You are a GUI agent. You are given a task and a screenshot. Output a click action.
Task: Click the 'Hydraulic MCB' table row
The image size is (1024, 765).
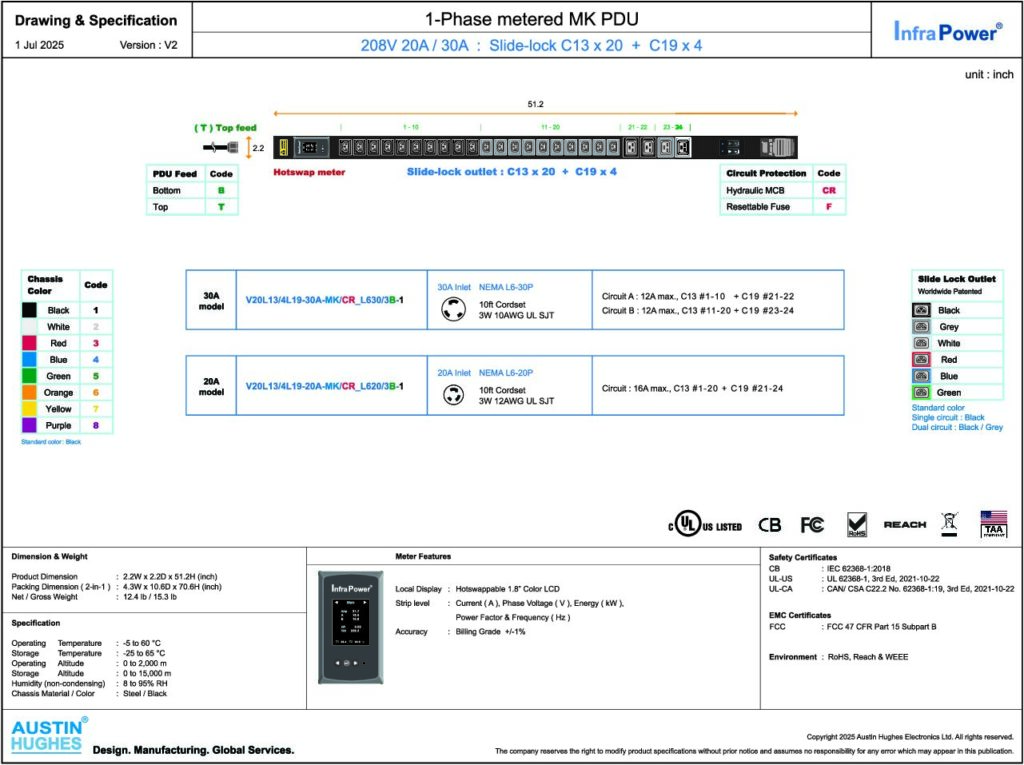(782, 190)
